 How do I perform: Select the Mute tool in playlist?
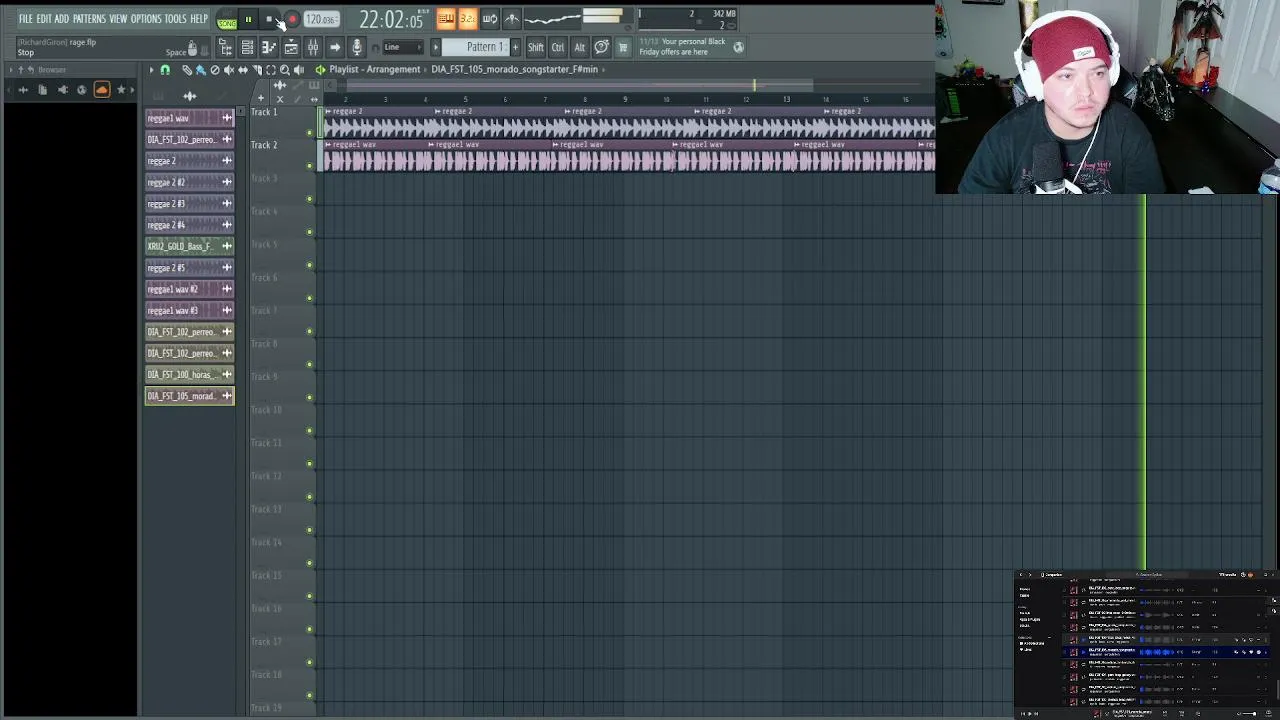[x=229, y=70]
